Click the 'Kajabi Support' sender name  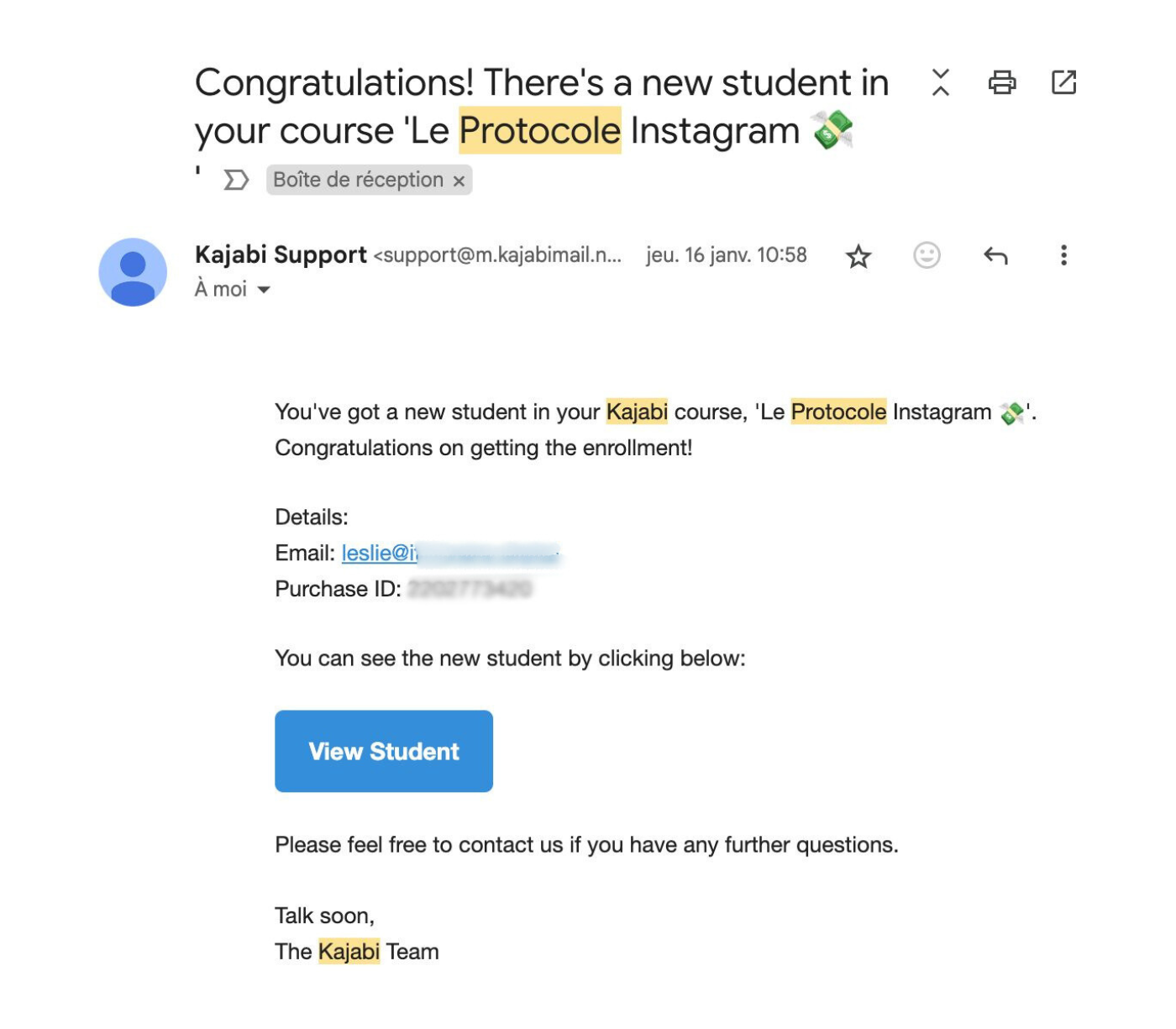[x=281, y=255]
